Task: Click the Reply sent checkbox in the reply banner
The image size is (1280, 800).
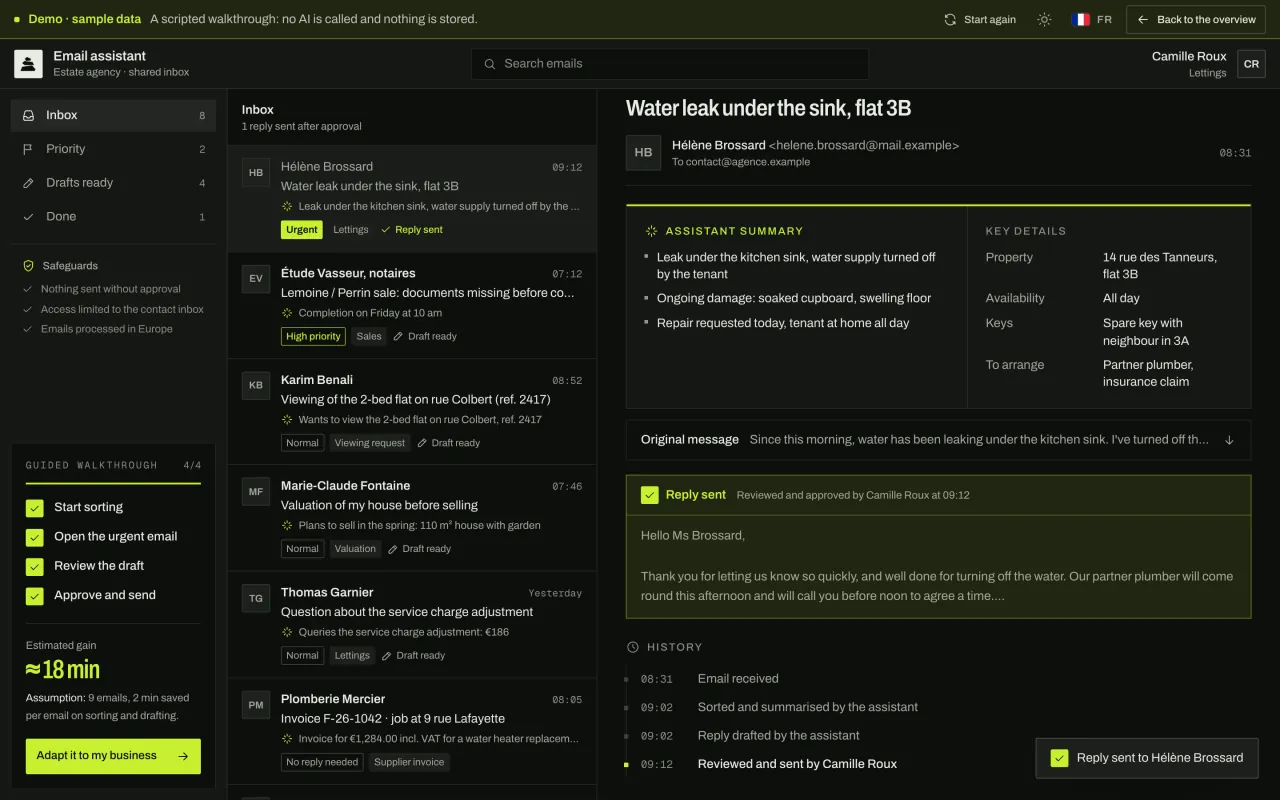Action: point(650,495)
